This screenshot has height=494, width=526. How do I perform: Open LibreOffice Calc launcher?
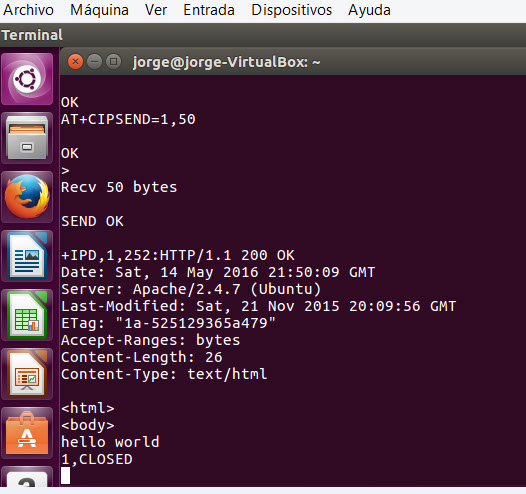coord(27,315)
